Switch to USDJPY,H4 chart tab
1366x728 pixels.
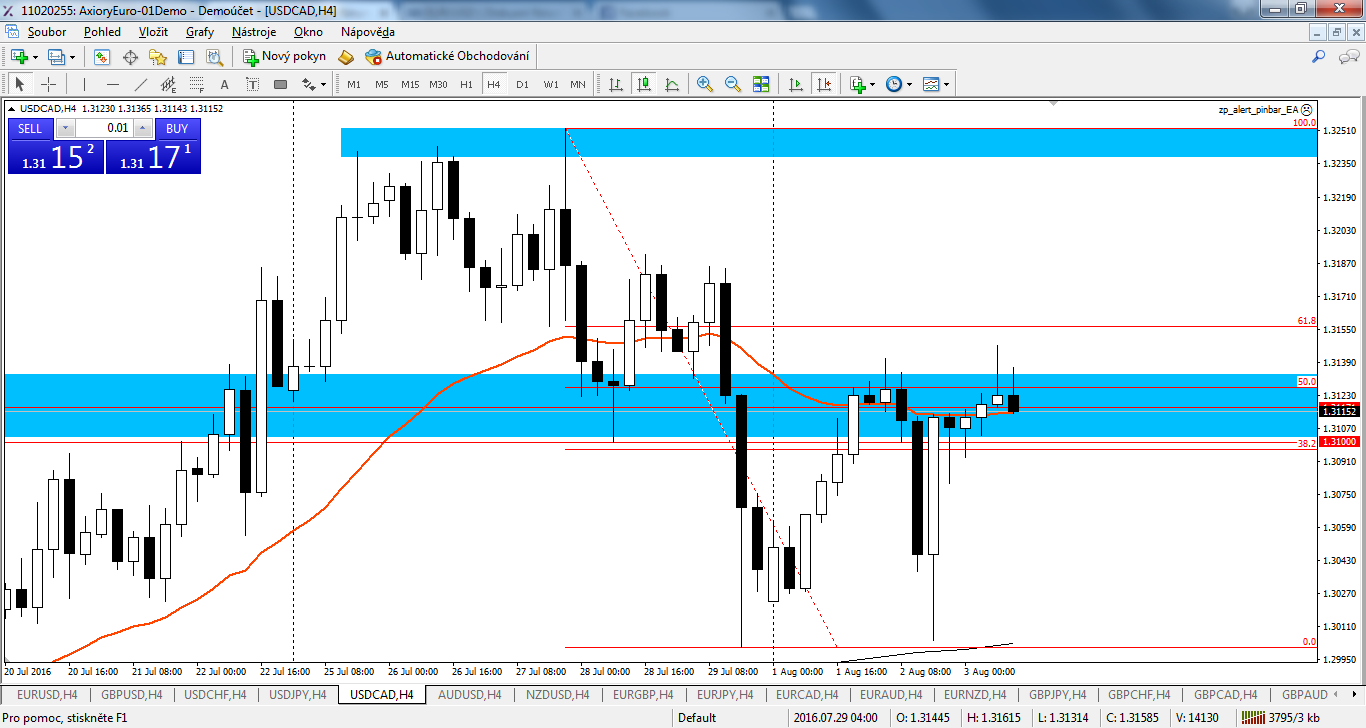pos(297,694)
